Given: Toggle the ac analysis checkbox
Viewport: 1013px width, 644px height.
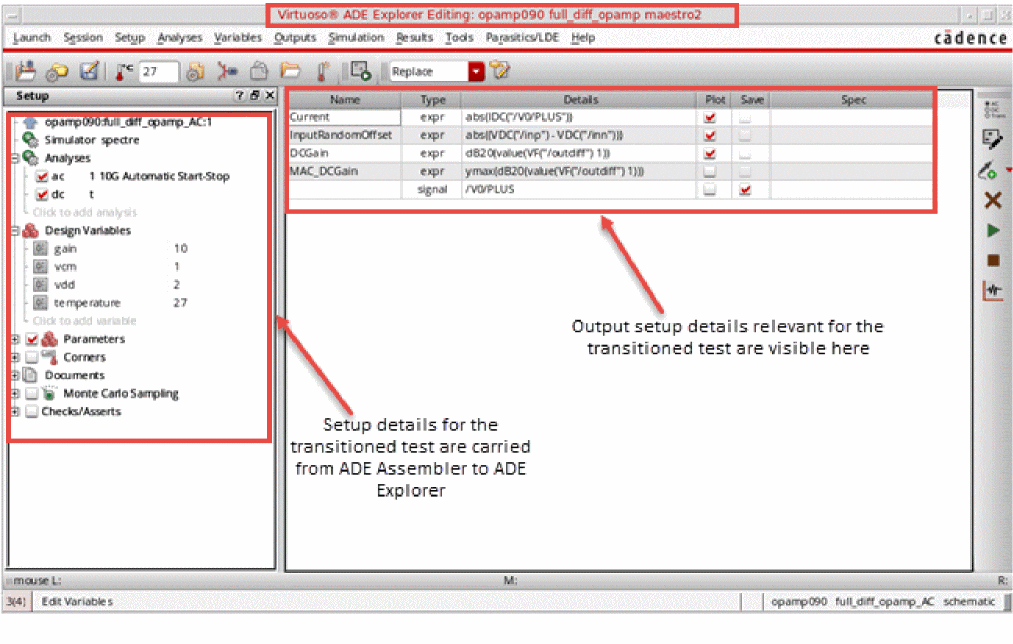Looking at the screenshot, I should (x=41, y=177).
